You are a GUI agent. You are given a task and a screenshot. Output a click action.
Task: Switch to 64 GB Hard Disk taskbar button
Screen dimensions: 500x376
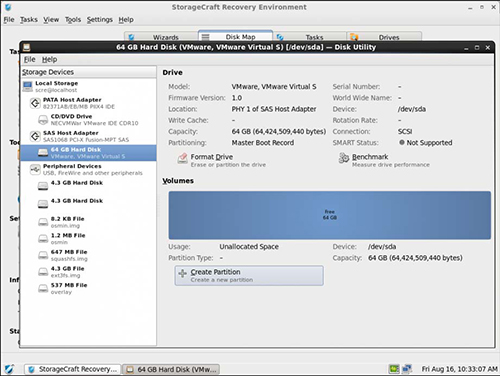171,369
